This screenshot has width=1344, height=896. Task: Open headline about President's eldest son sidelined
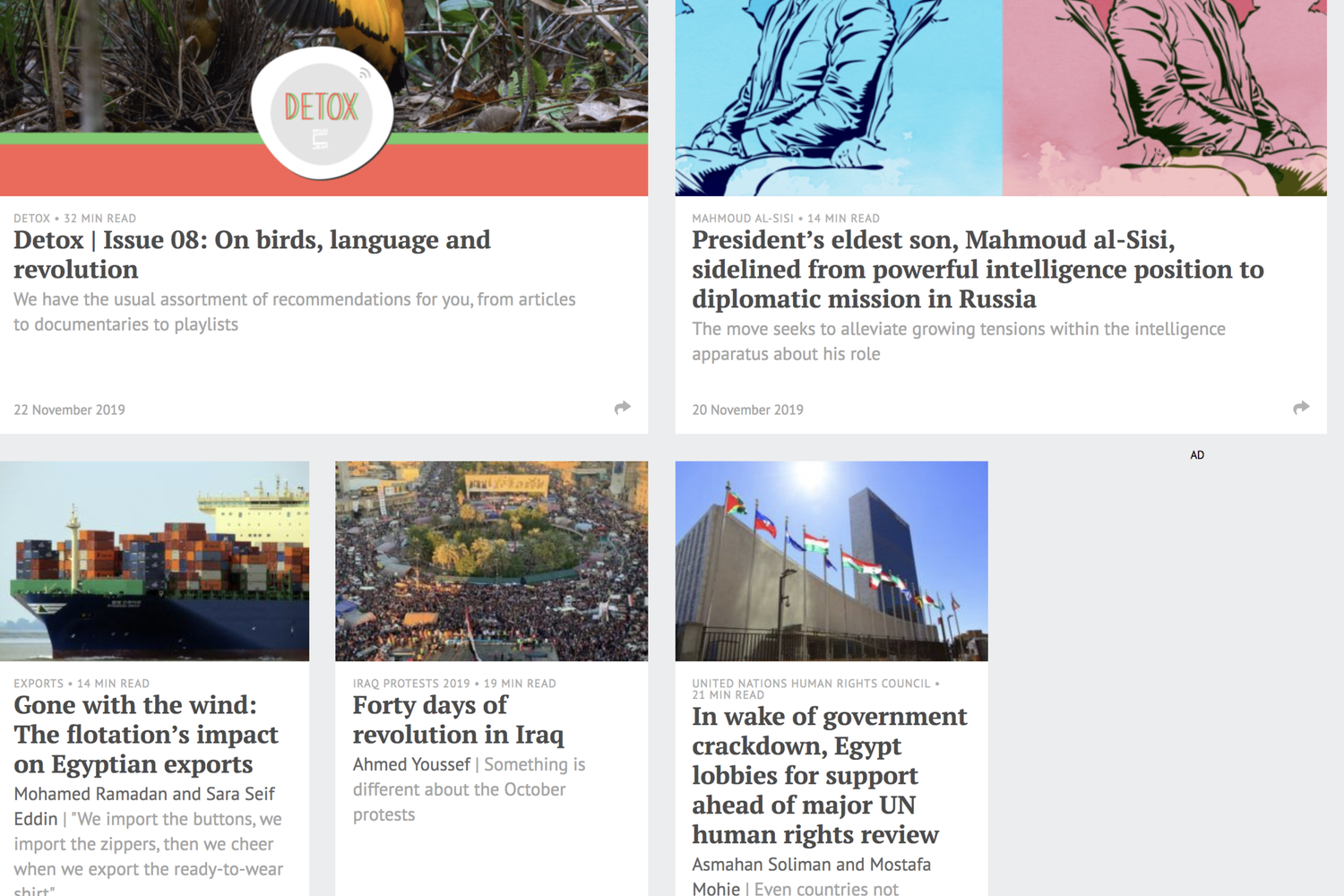point(978,269)
